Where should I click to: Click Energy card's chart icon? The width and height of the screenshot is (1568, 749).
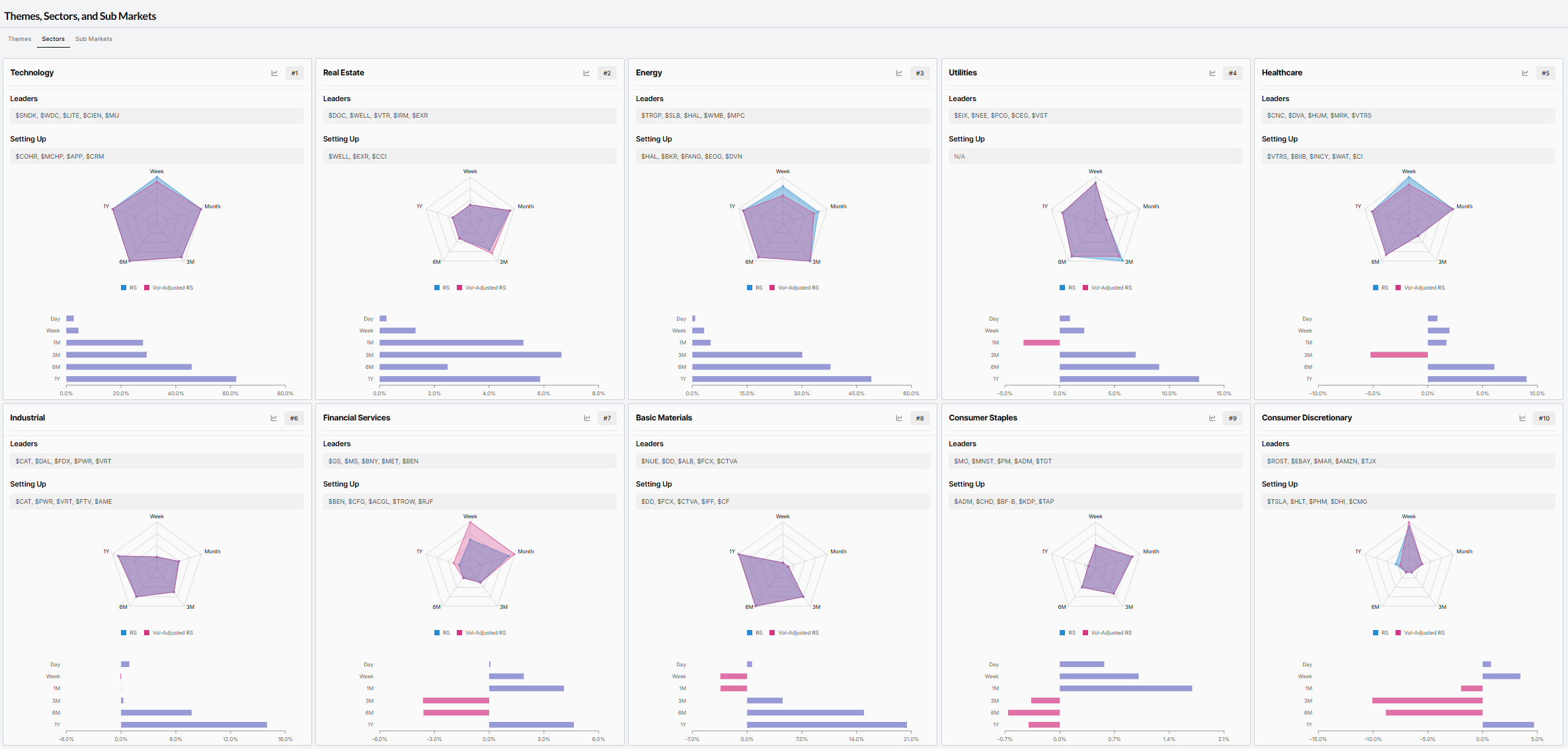[899, 73]
